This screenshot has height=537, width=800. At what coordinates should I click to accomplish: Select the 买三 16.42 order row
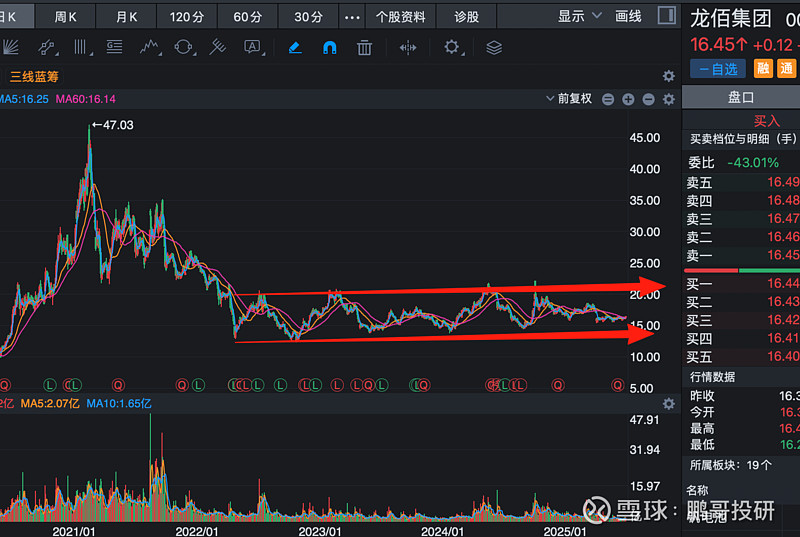742,320
